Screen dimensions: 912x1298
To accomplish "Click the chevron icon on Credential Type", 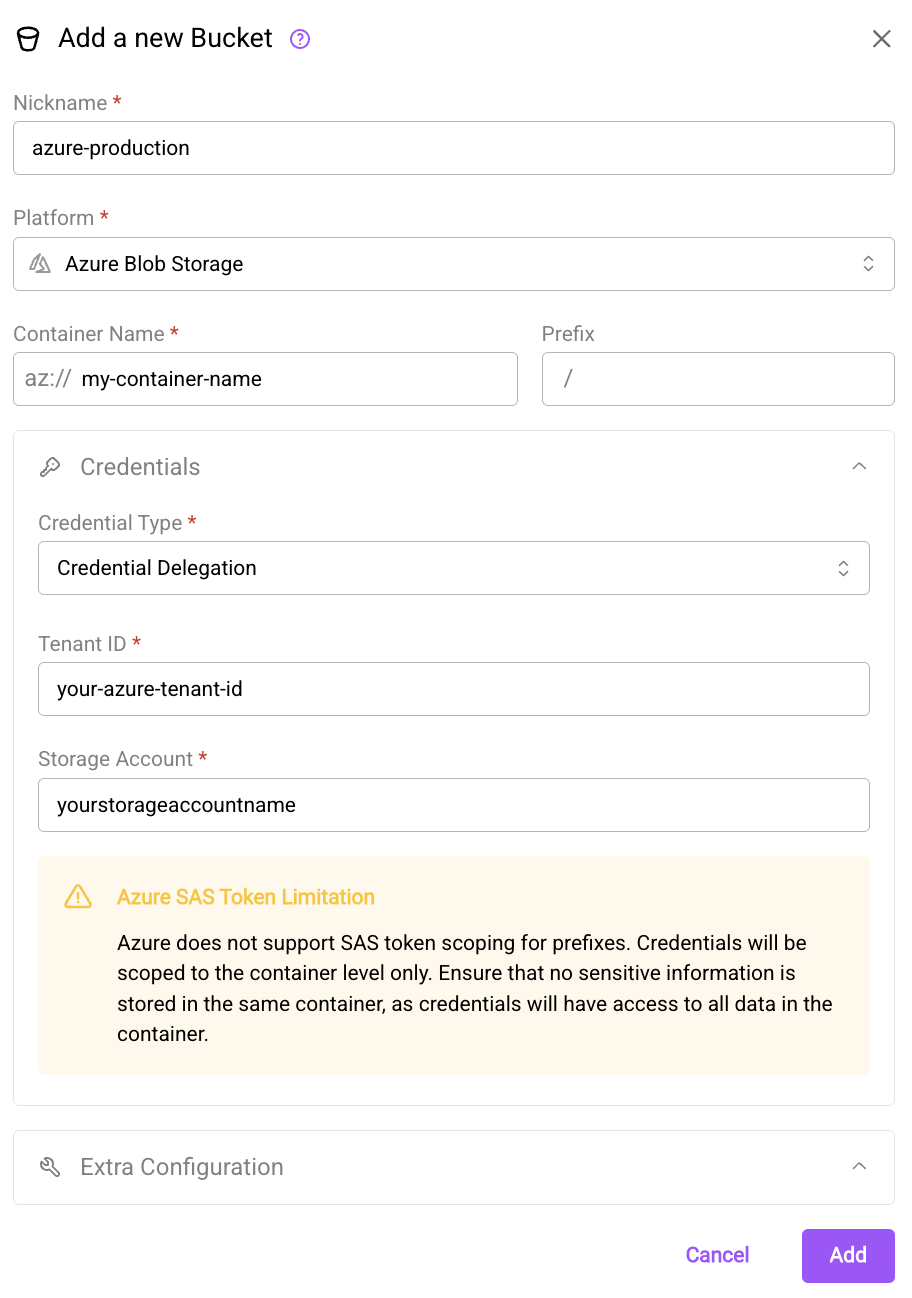I will pyautogui.click(x=845, y=567).
